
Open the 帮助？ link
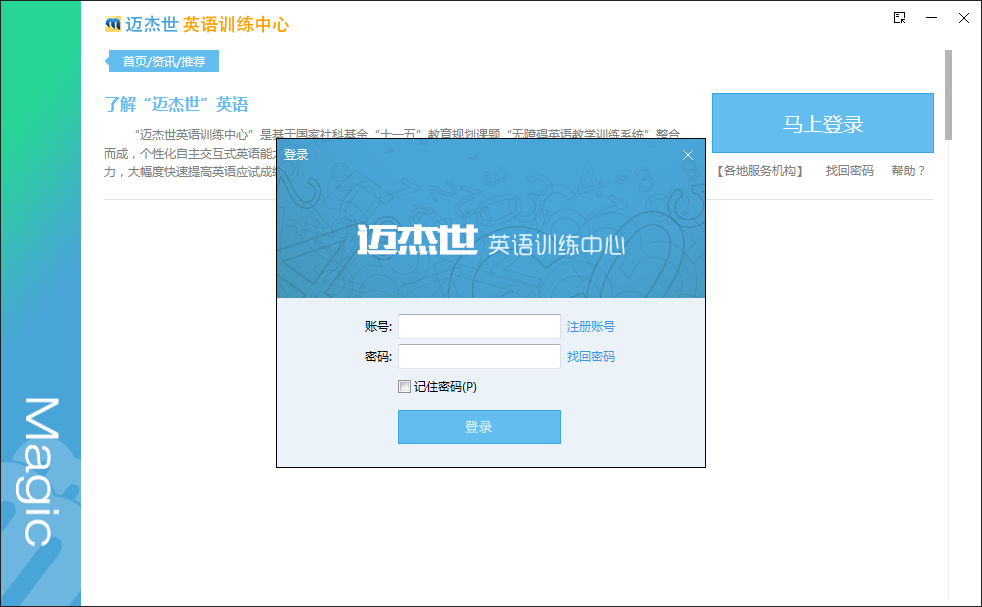[x=908, y=171]
